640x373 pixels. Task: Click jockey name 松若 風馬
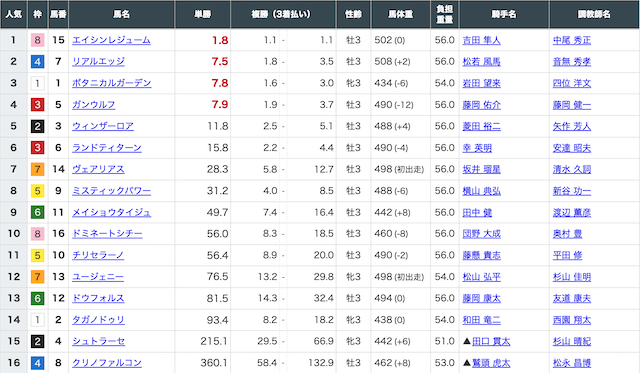(x=481, y=62)
